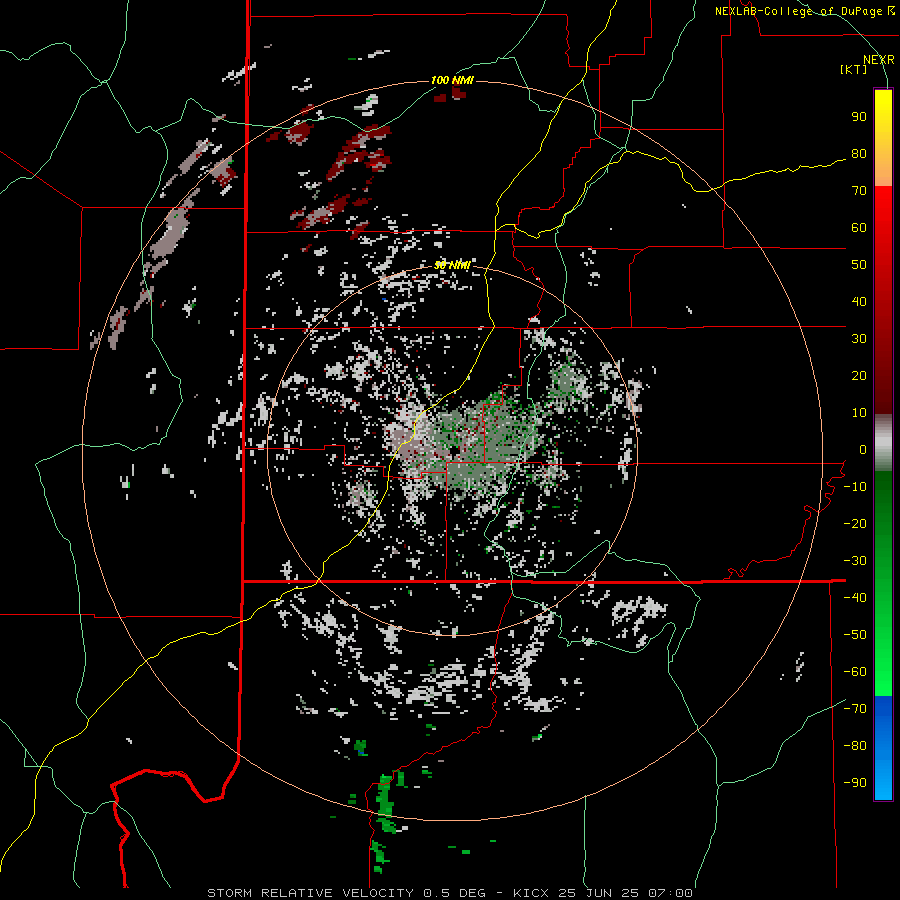This screenshot has width=900, height=900.
Task: Click the -40 value on color scale
Action: 855,598
